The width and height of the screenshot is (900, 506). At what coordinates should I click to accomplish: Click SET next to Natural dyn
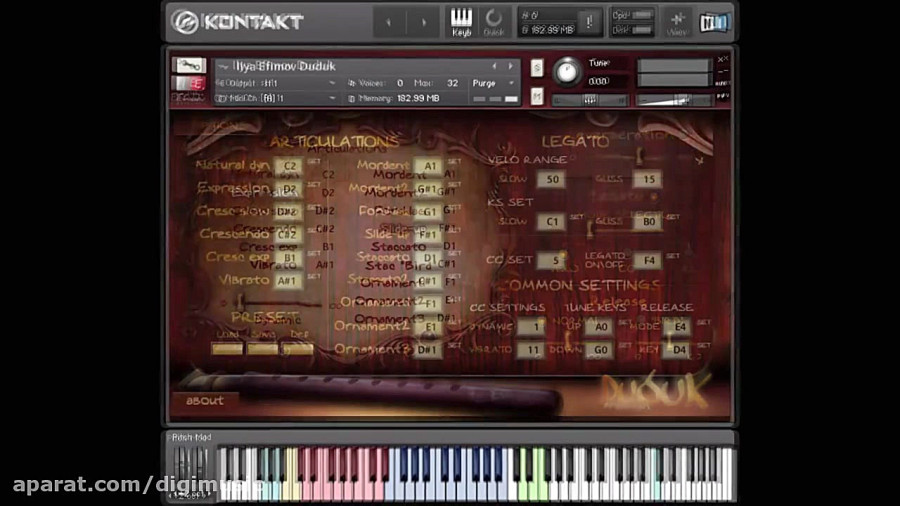click(x=314, y=162)
